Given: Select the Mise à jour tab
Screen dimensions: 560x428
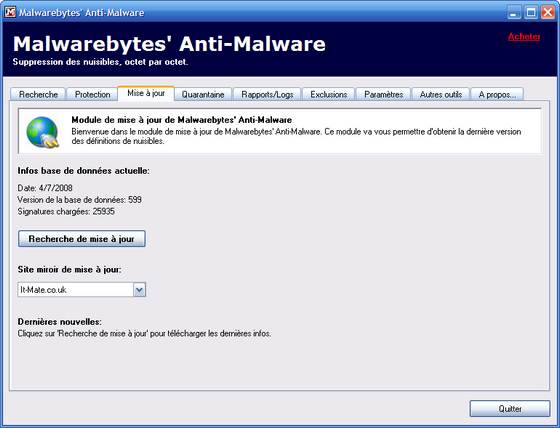Looking at the screenshot, I should (146, 94).
